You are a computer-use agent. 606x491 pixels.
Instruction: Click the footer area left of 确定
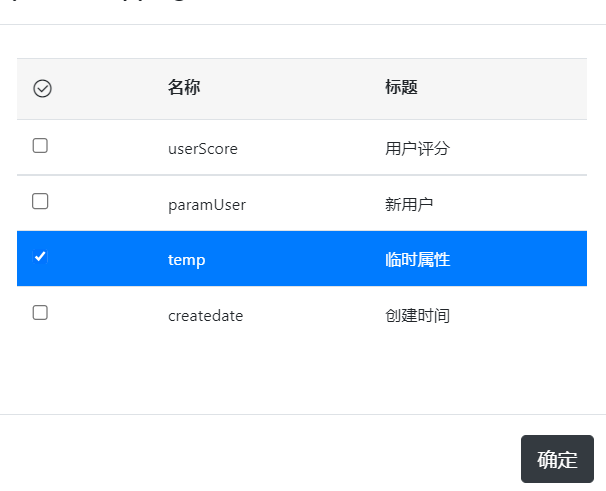tap(260, 458)
